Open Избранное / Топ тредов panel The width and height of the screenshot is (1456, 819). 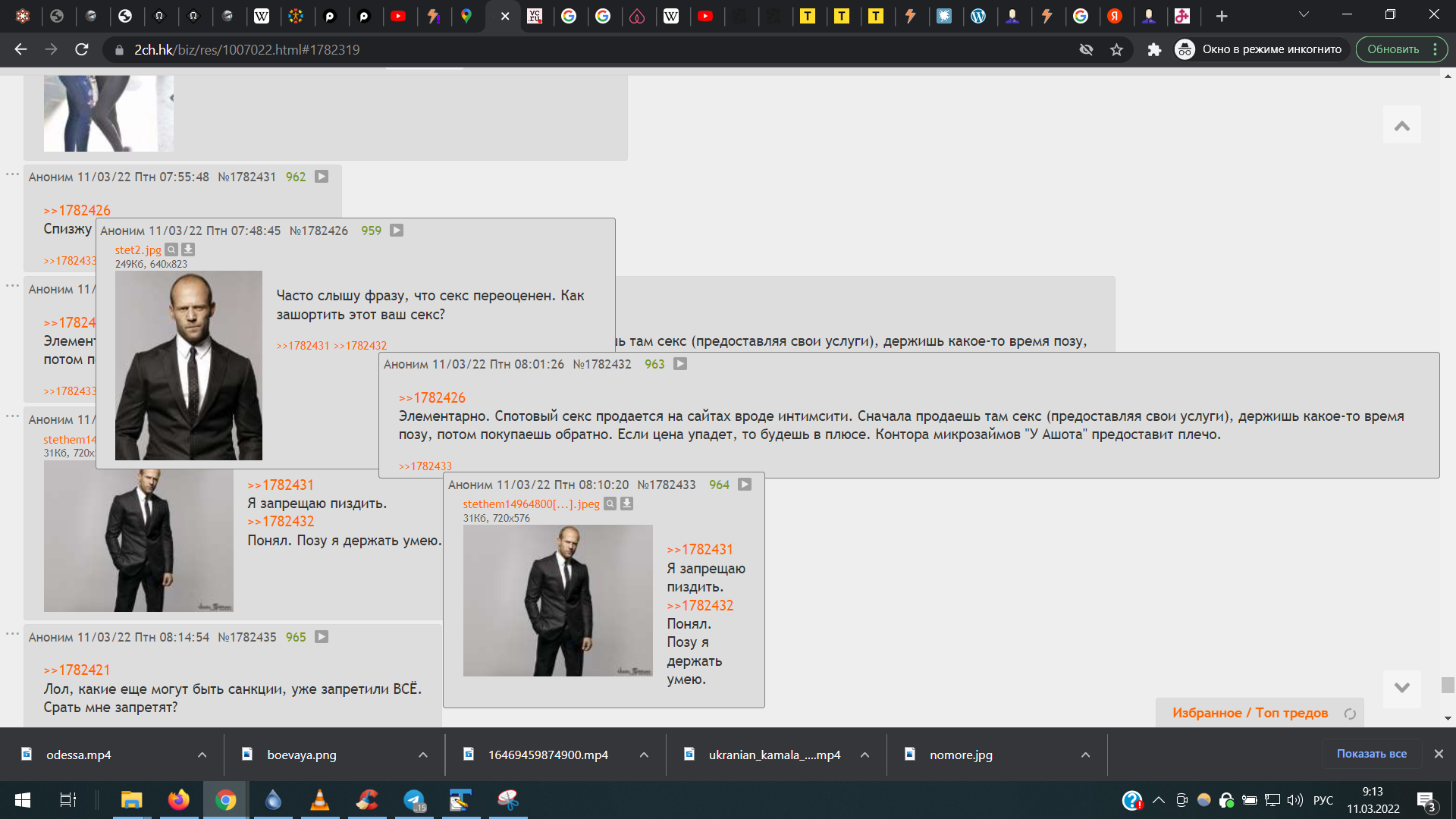[x=1250, y=713]
